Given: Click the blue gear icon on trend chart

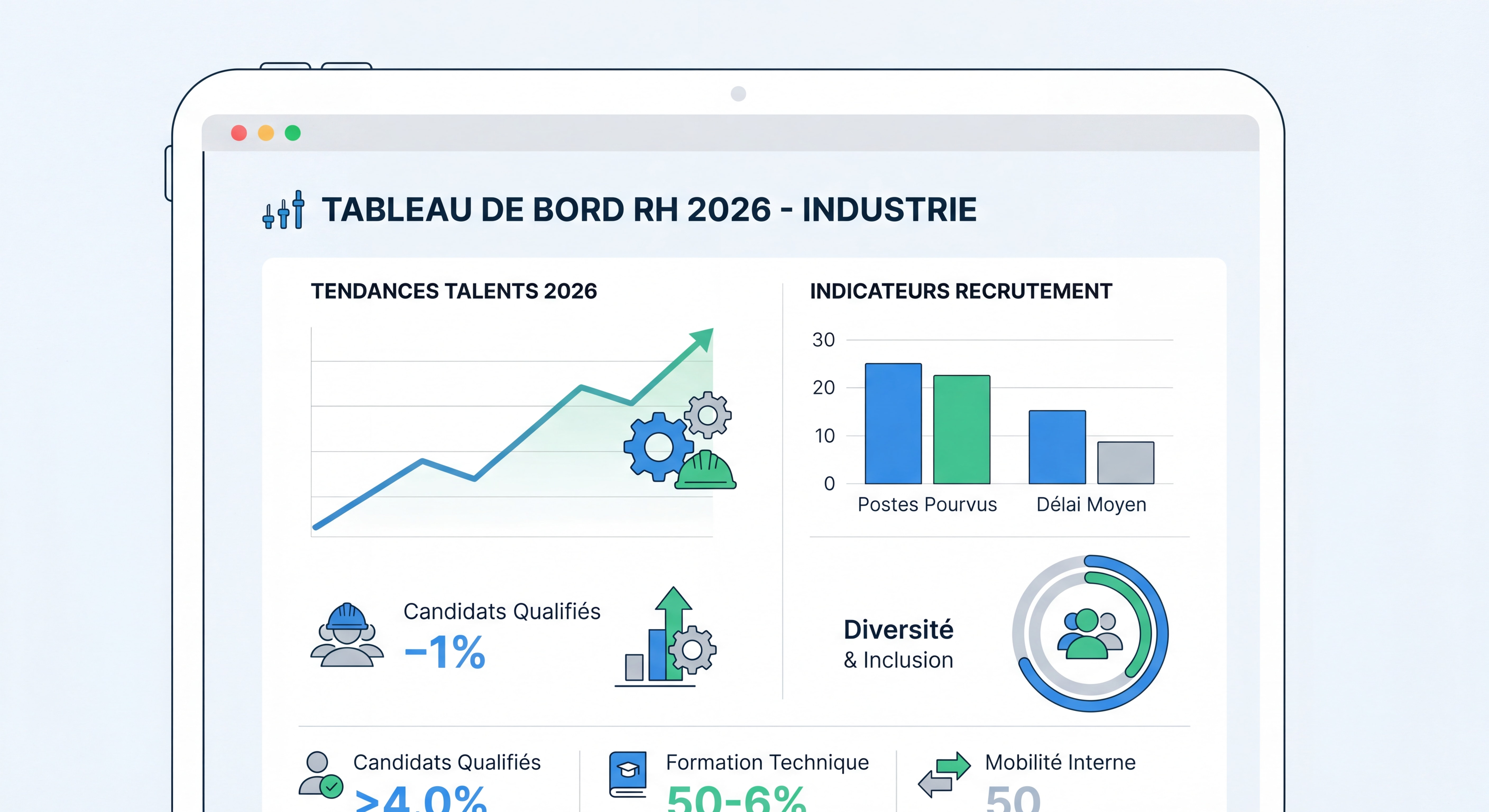Looking at the screenshot, I should point(658,447).
